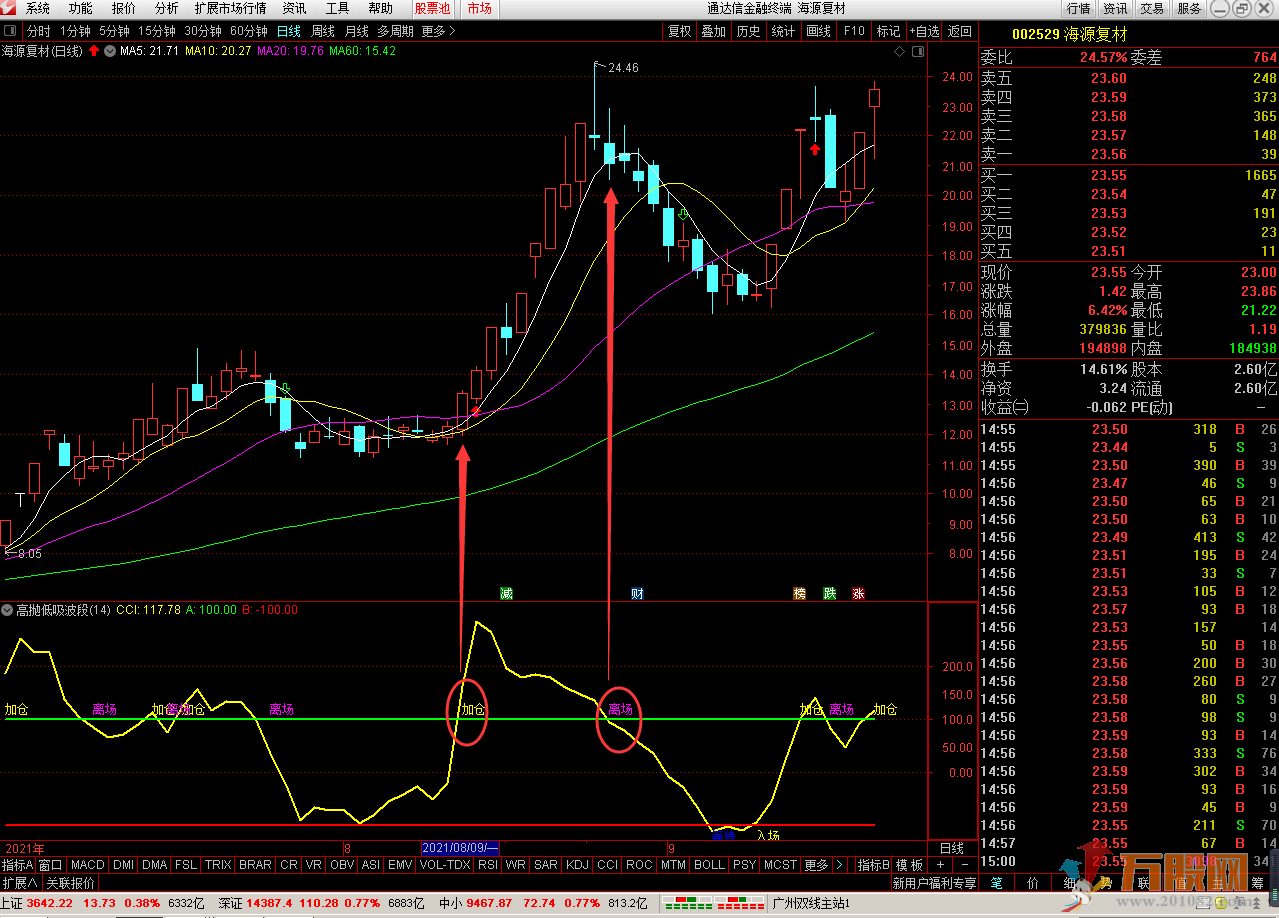Click the 复权 toolbar button
Screen dimensions: 1279x918
(x=680, y=31)
